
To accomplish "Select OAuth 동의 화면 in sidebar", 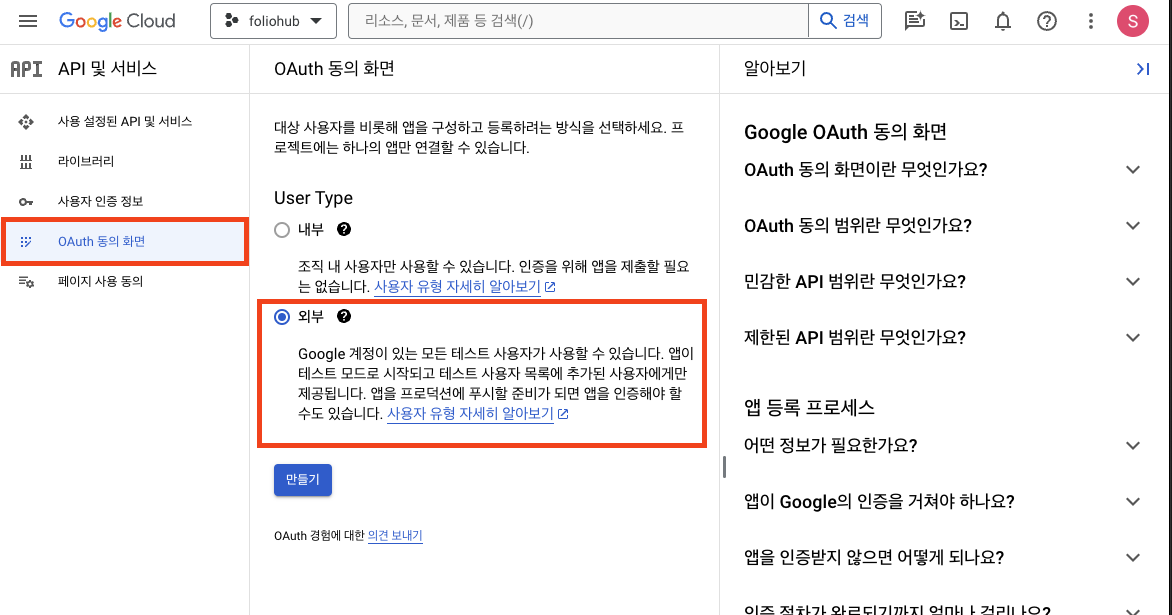I will point(125,241).
